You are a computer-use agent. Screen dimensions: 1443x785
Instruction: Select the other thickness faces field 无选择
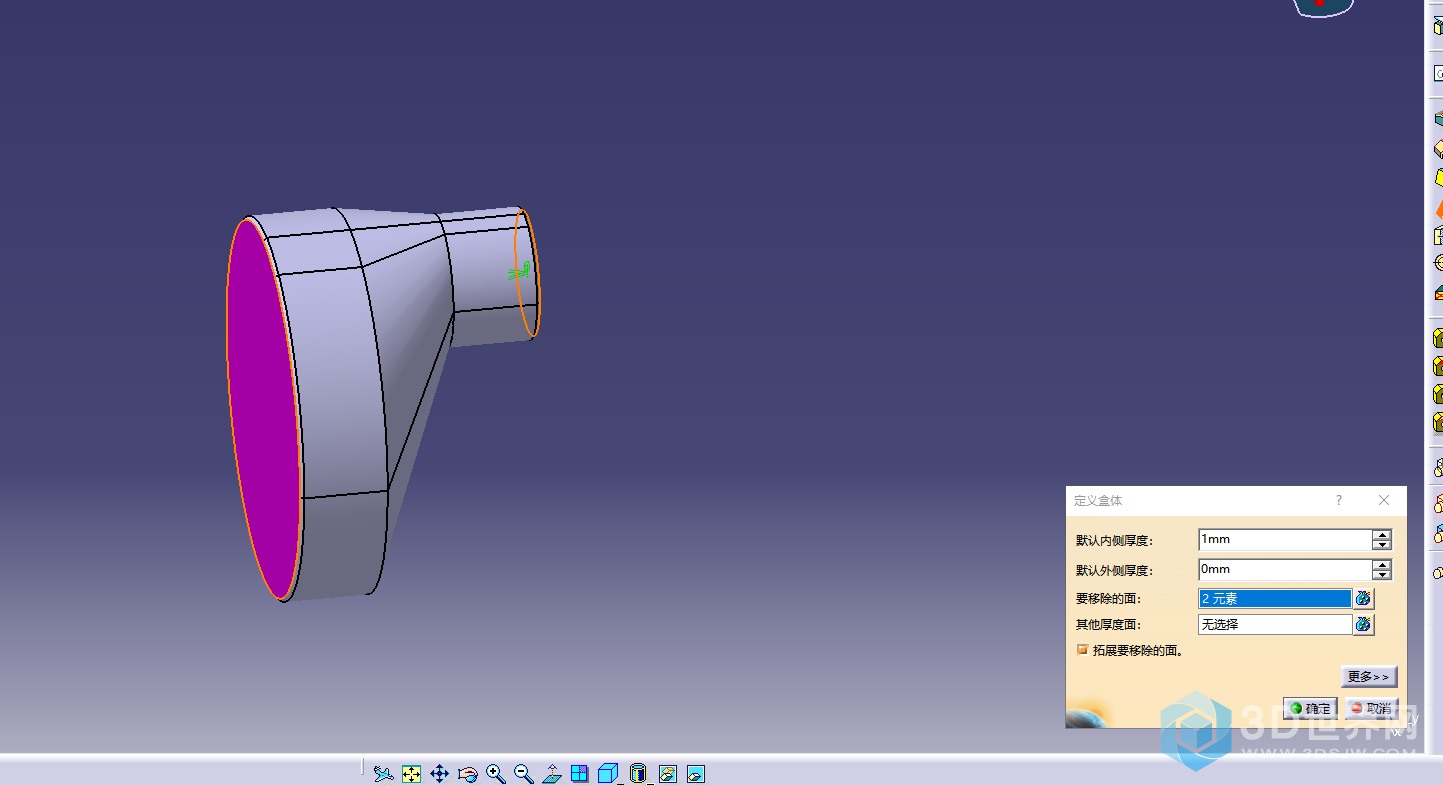click(x=1275, y=624)
